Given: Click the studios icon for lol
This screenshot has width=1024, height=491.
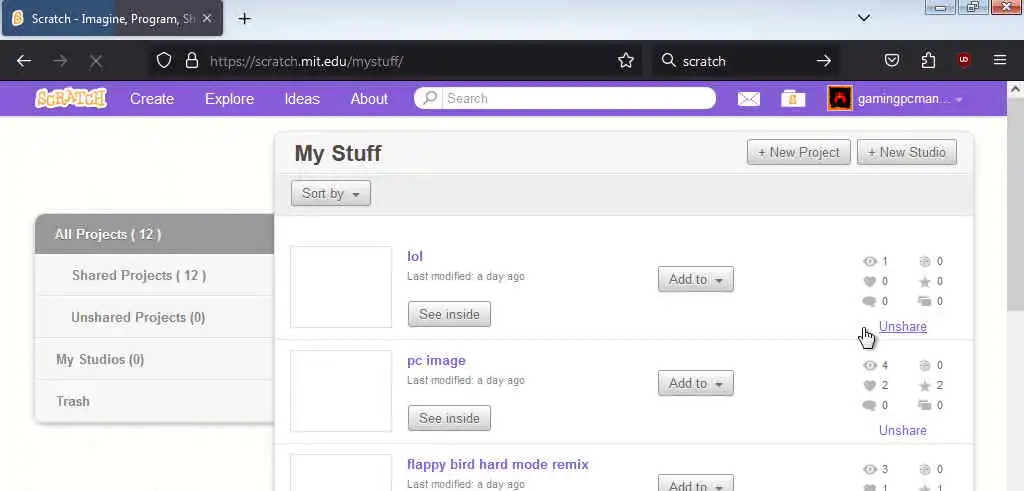Looking at the screenshot, I should click(924, 301).
